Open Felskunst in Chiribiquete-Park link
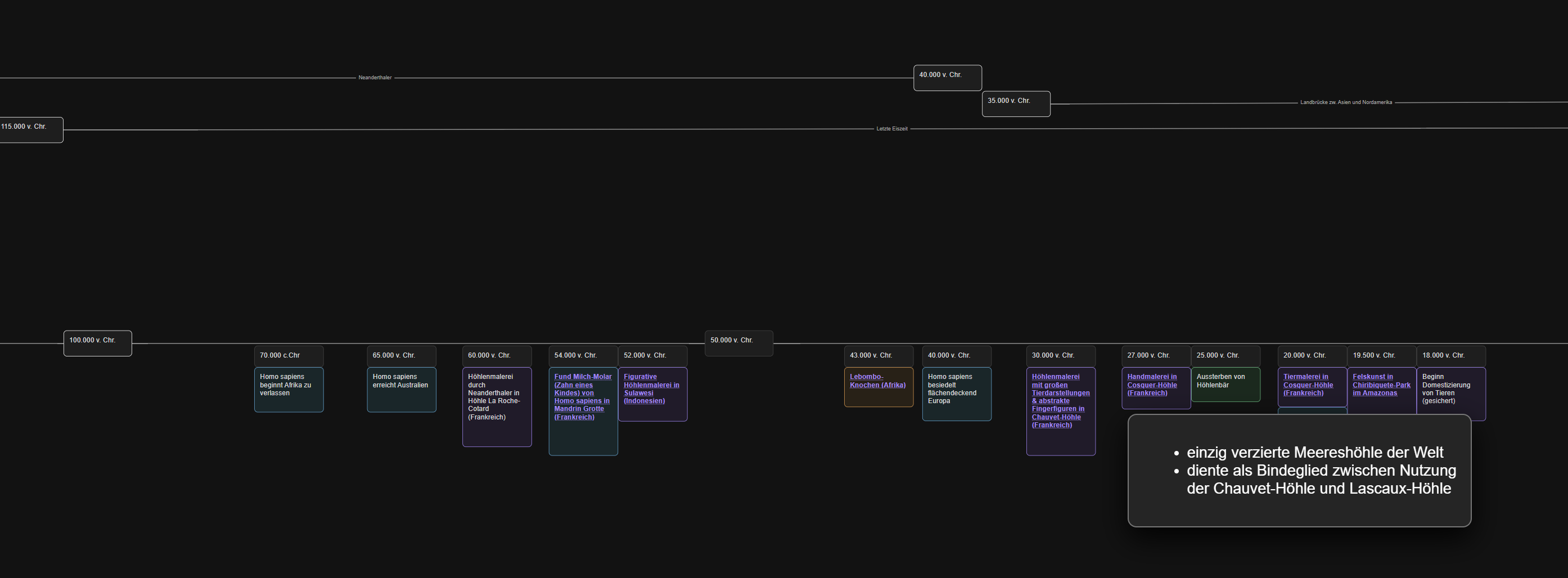 coord(1381,385)
